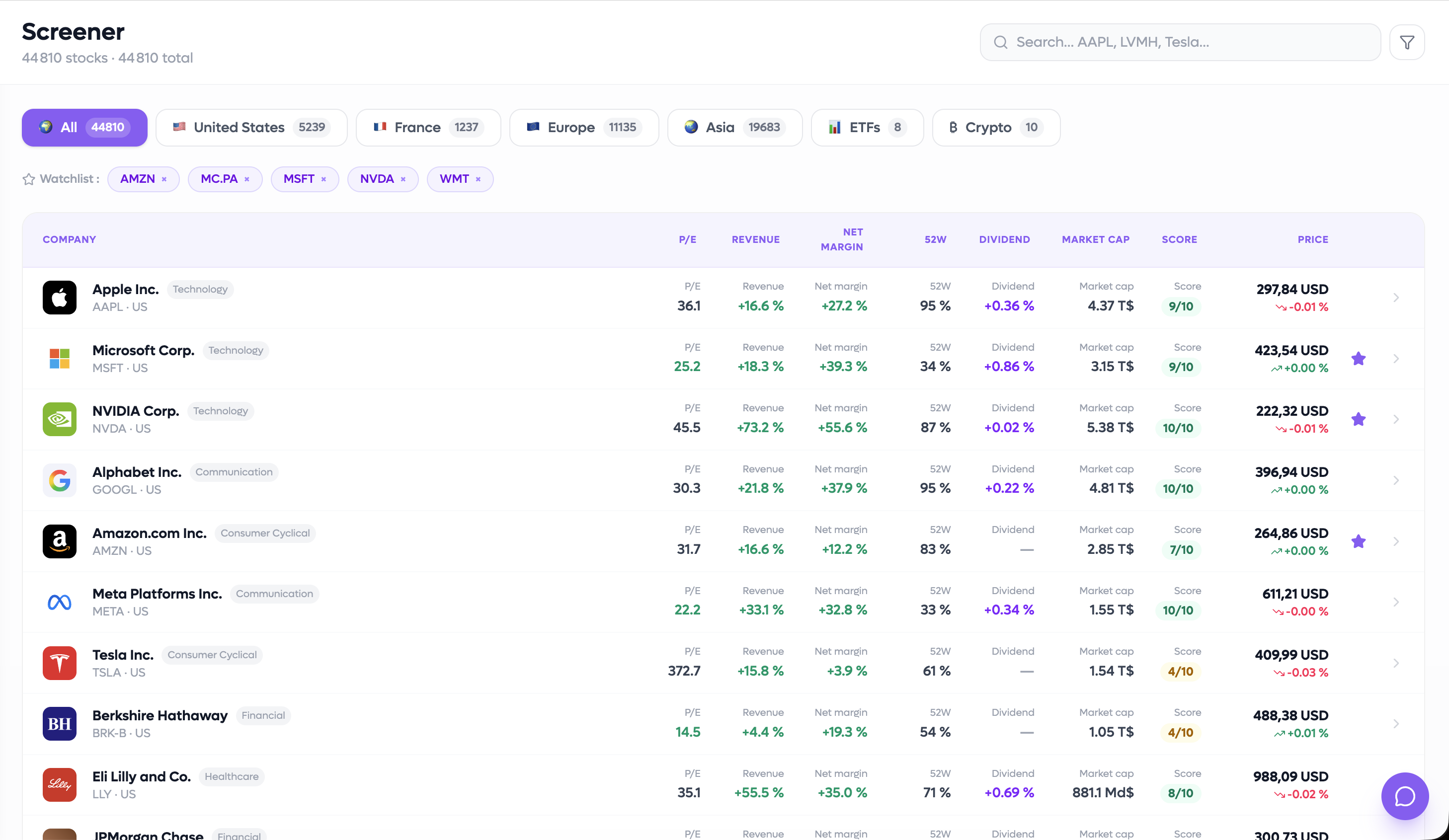Click the Eli Lilly logo
This screenshot has height=840, width=1449.
[59, 785]
